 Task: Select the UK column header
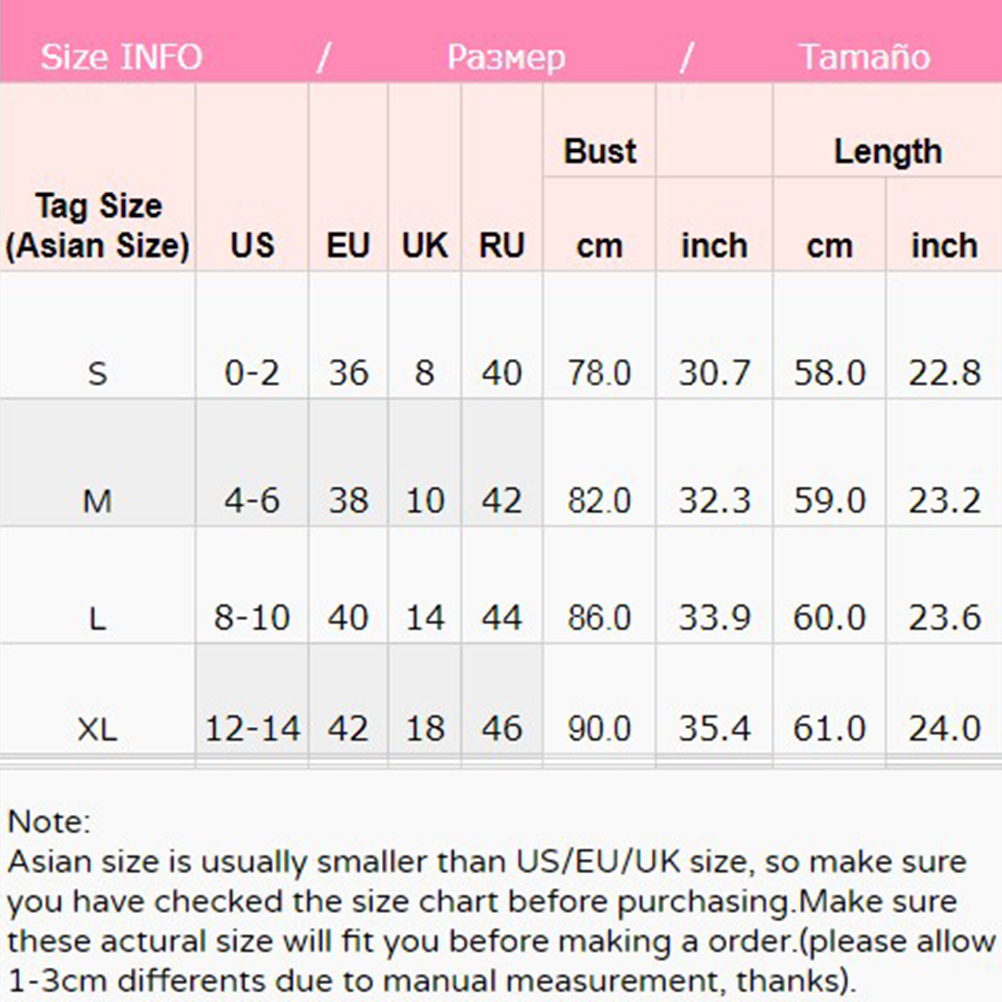pyautogui.click(x=425, y=246)
